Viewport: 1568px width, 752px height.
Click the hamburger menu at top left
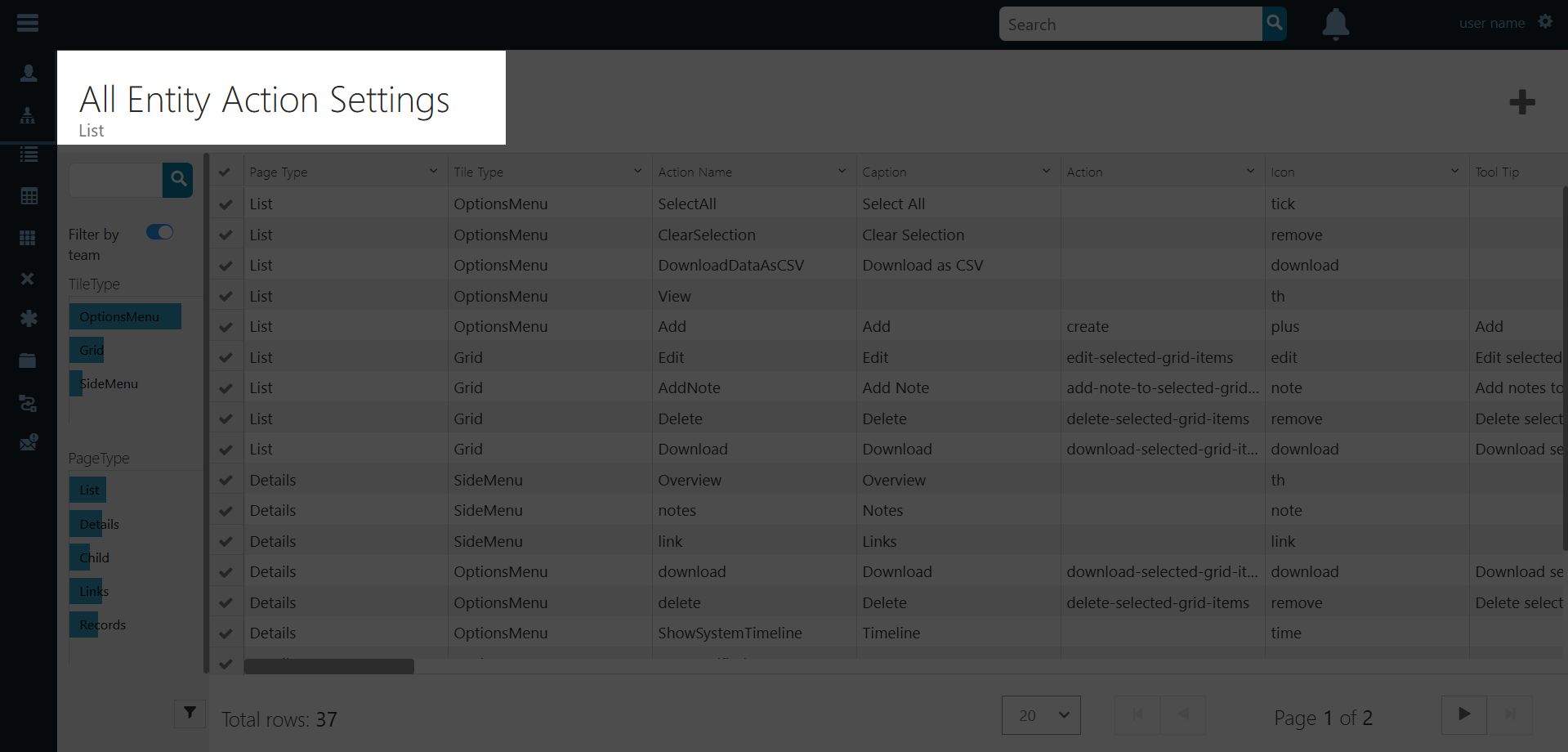tap(27, 22)
